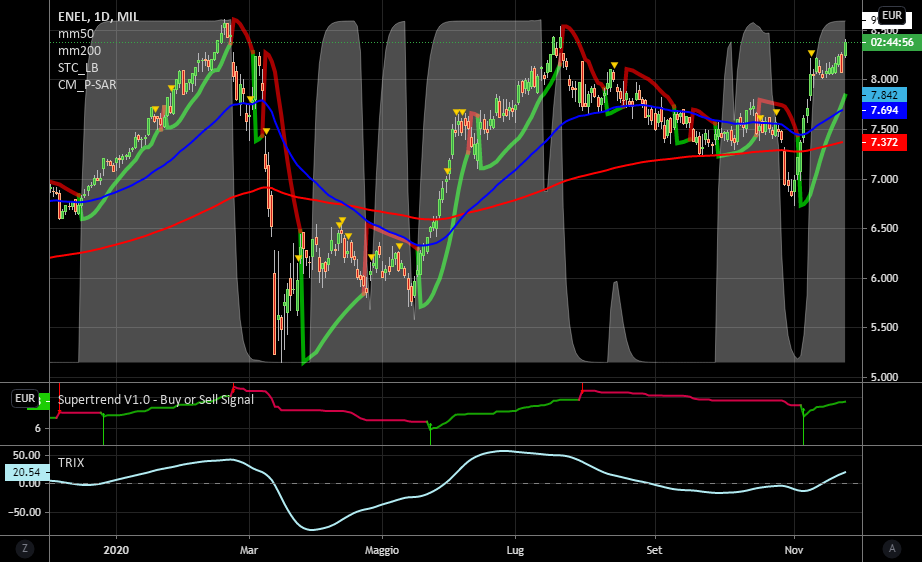The width and height of the screenshot is (922, 562).
Task: Click the Lug label on the time axis
Action: tap(515, 550)
